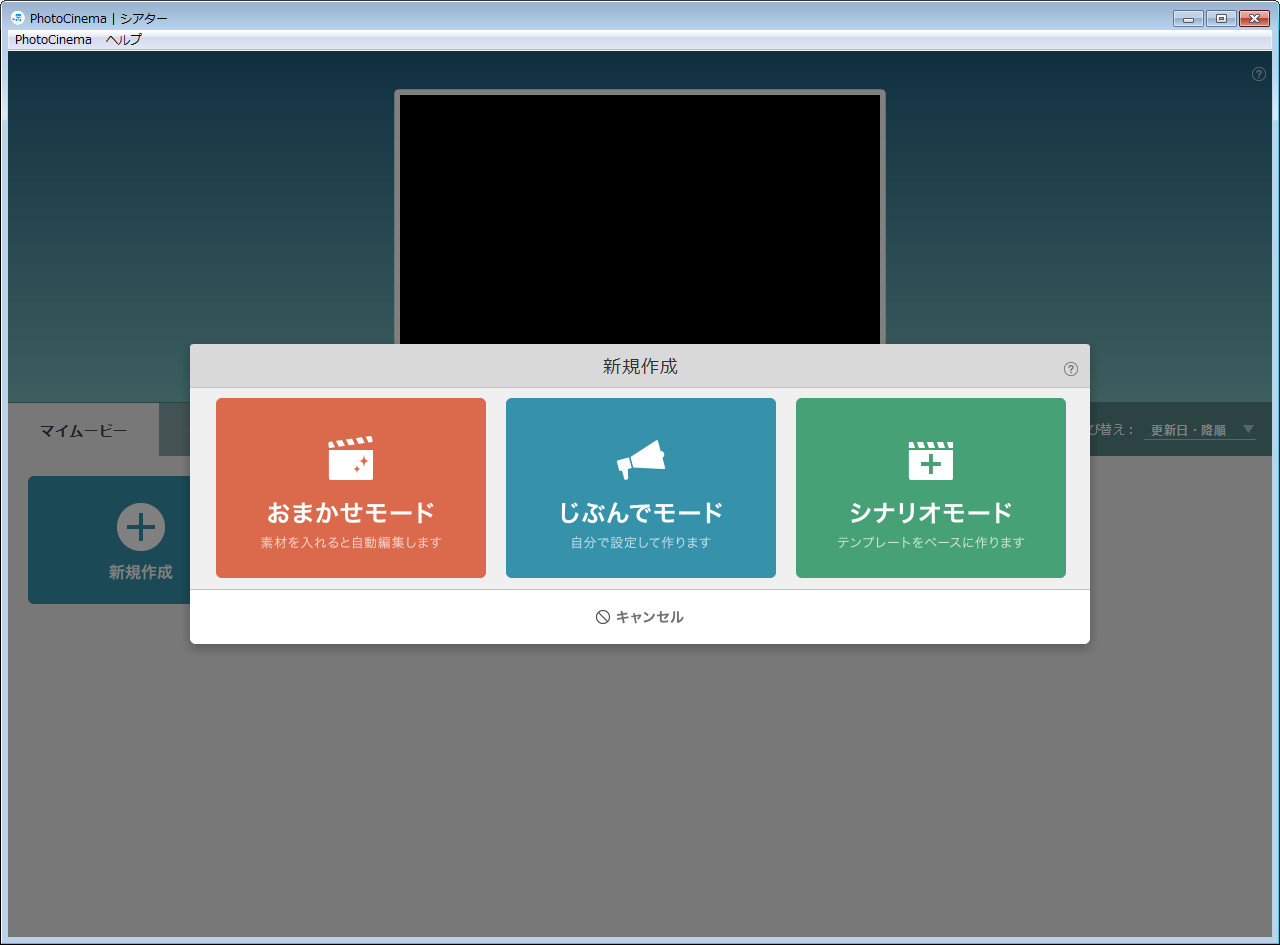Screen dimensions: 1280x945
Task: Choose じぶんでモード to configure manually
Action: 640,487
